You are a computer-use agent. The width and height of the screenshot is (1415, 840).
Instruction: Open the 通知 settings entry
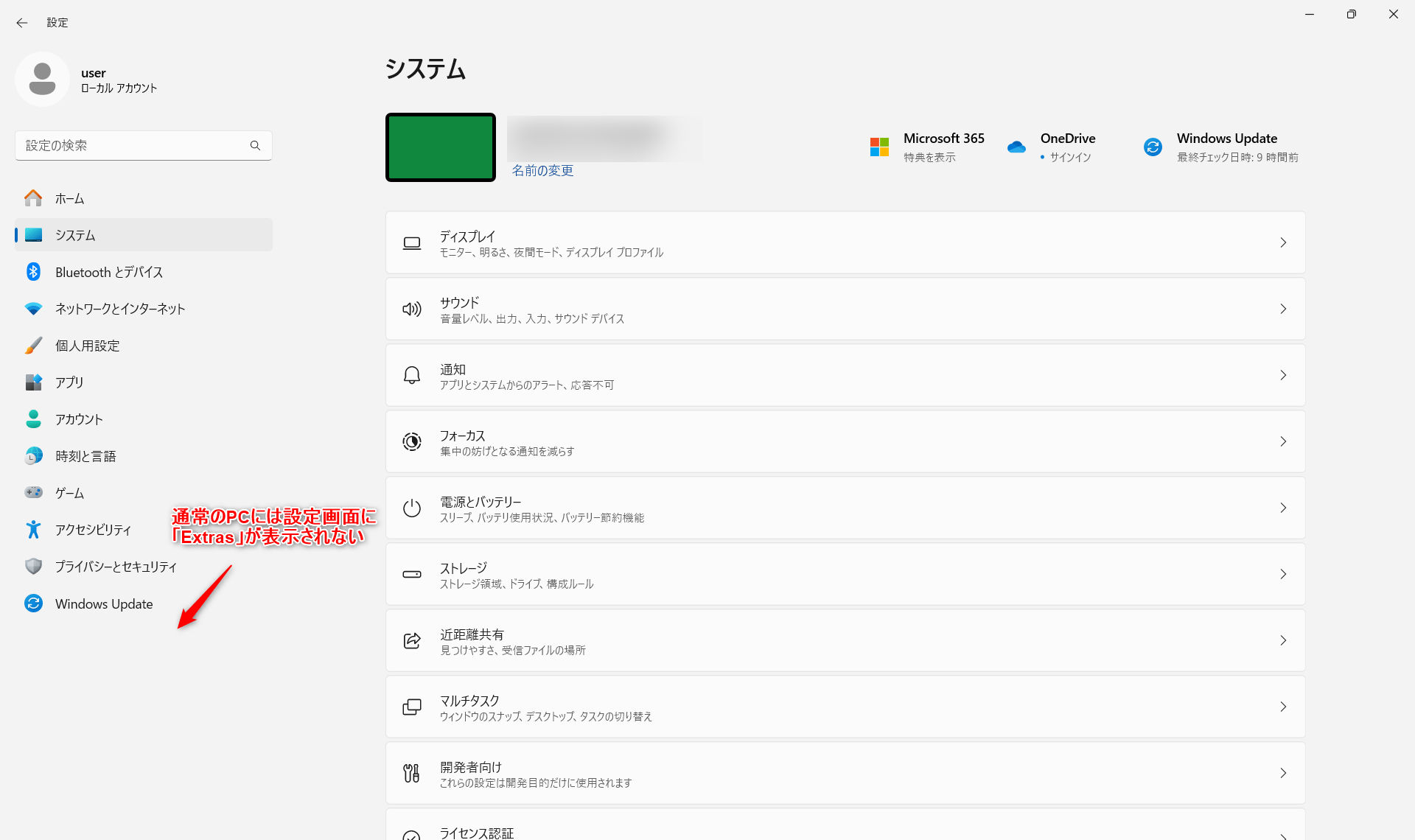click(x=845, y=375)
